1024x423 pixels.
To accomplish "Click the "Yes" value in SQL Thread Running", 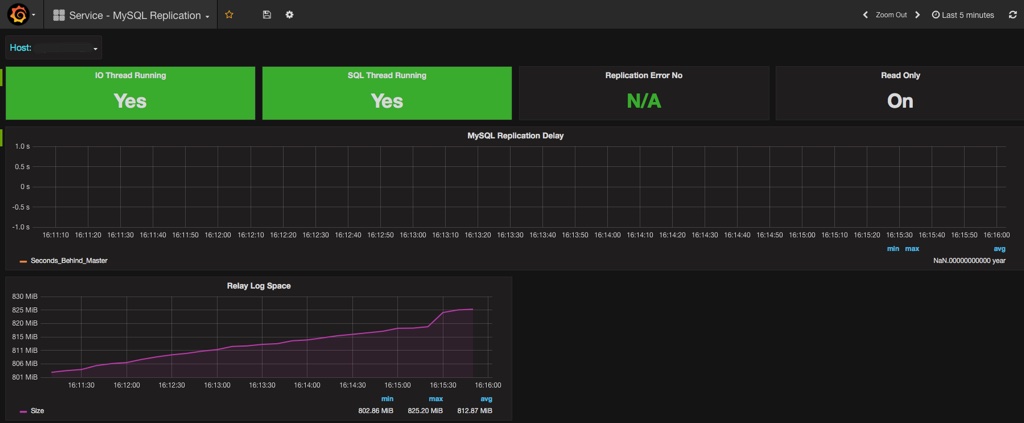I will (x=387, y=101).
